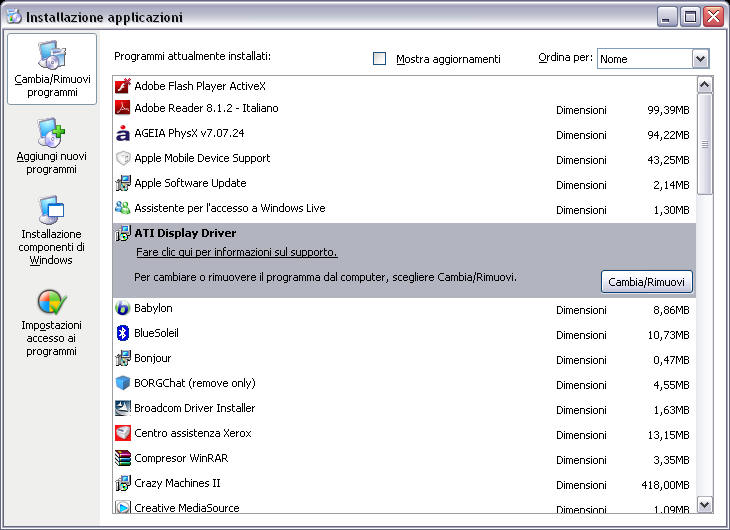This screenshot has width=730, height=530.
Task: Maximize the Installazione applicazioni window
Action: [690, 17]
